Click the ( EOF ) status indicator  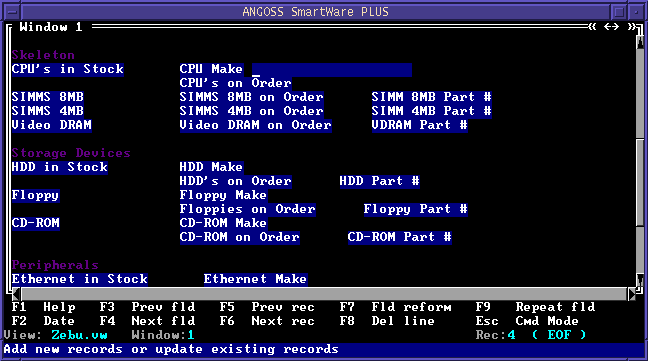coord(559,335)
